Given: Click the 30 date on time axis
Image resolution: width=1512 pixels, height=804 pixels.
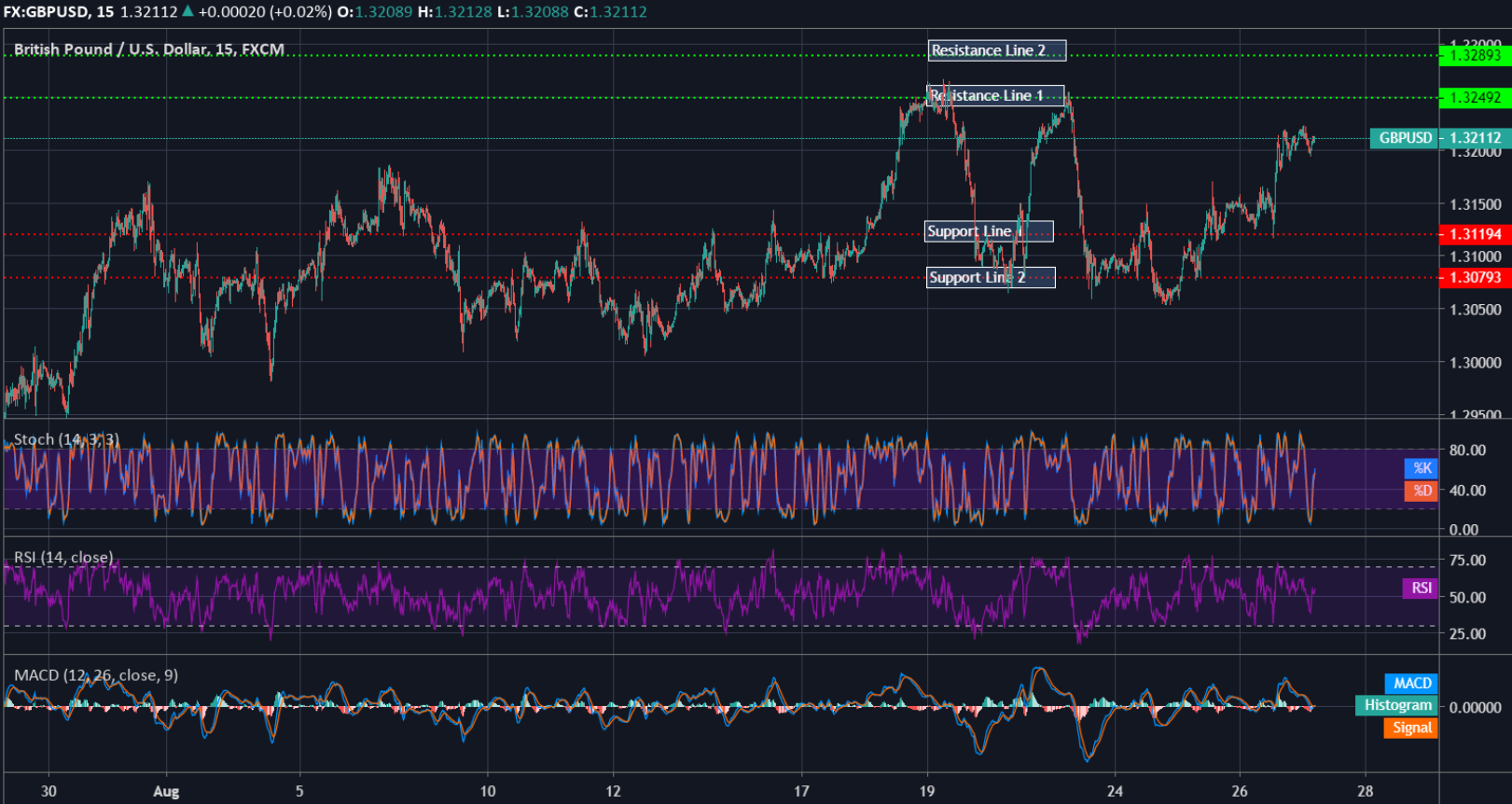Looking at the screenshot, I should [x=49, y=791].
